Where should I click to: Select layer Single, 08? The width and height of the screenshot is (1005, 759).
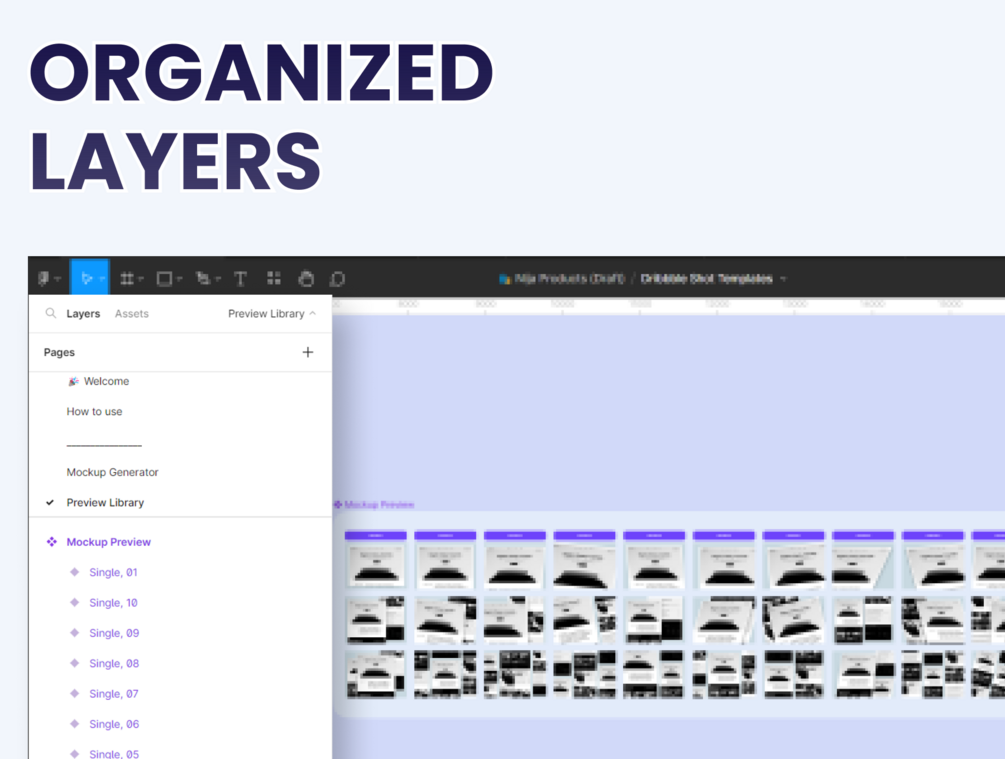[114, 663]
